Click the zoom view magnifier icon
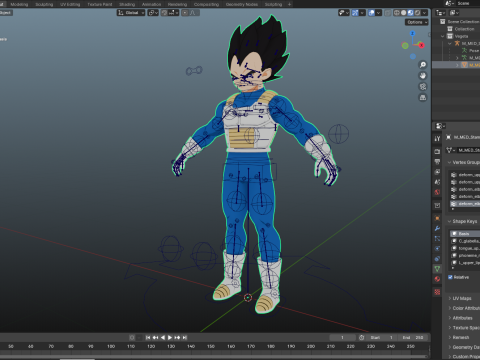Screen dimensions: 480x360 423,65
